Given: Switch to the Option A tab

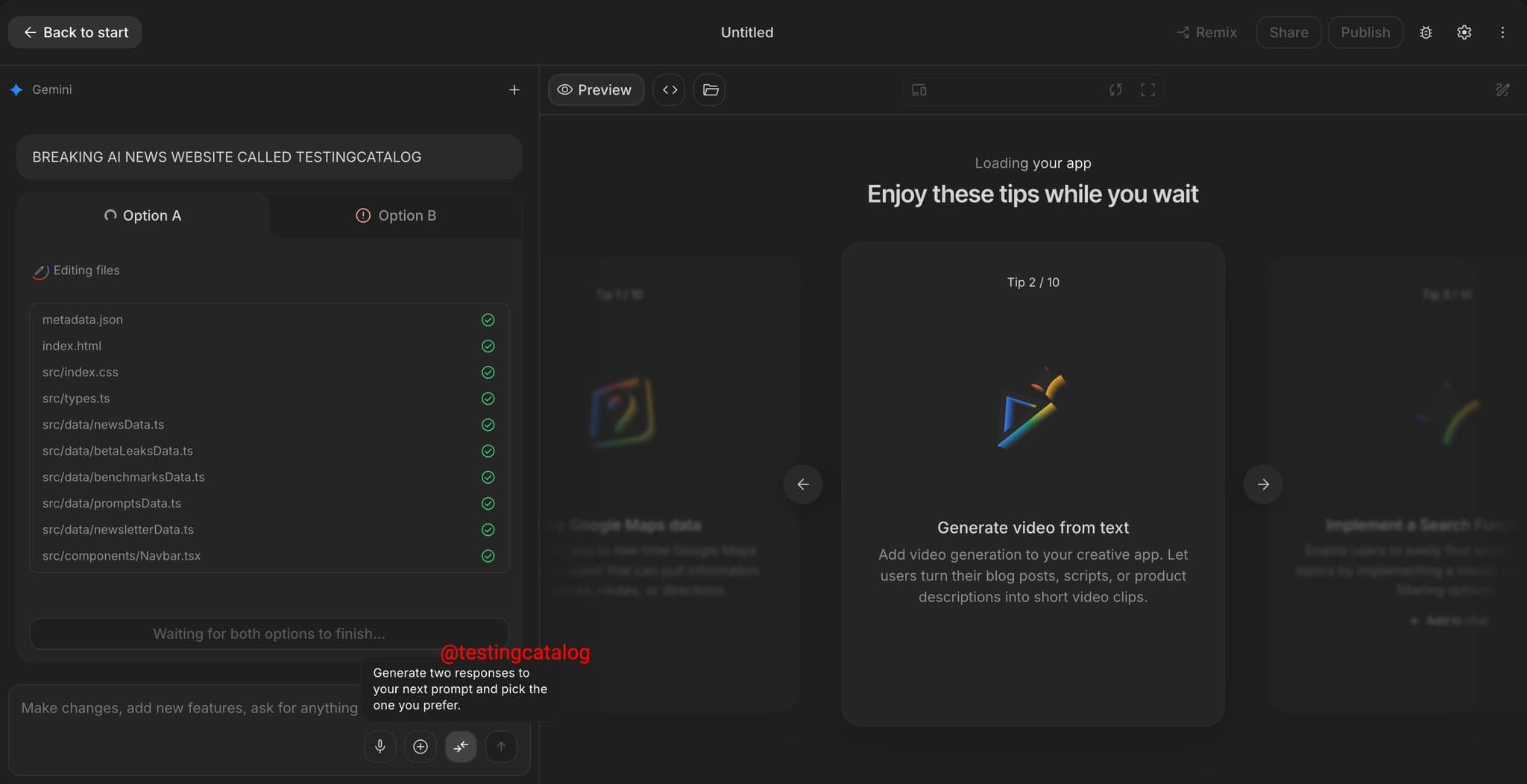Looking at the screenshot, I should [142, 215].
